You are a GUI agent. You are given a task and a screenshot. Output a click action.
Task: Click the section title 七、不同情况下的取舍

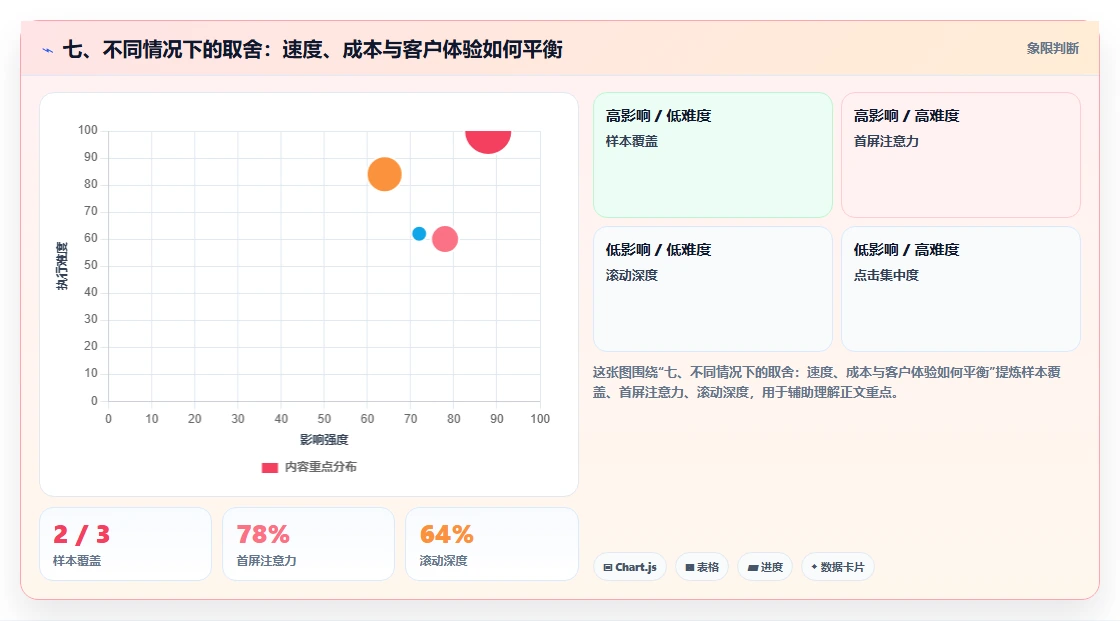click(x=313, y=49)
